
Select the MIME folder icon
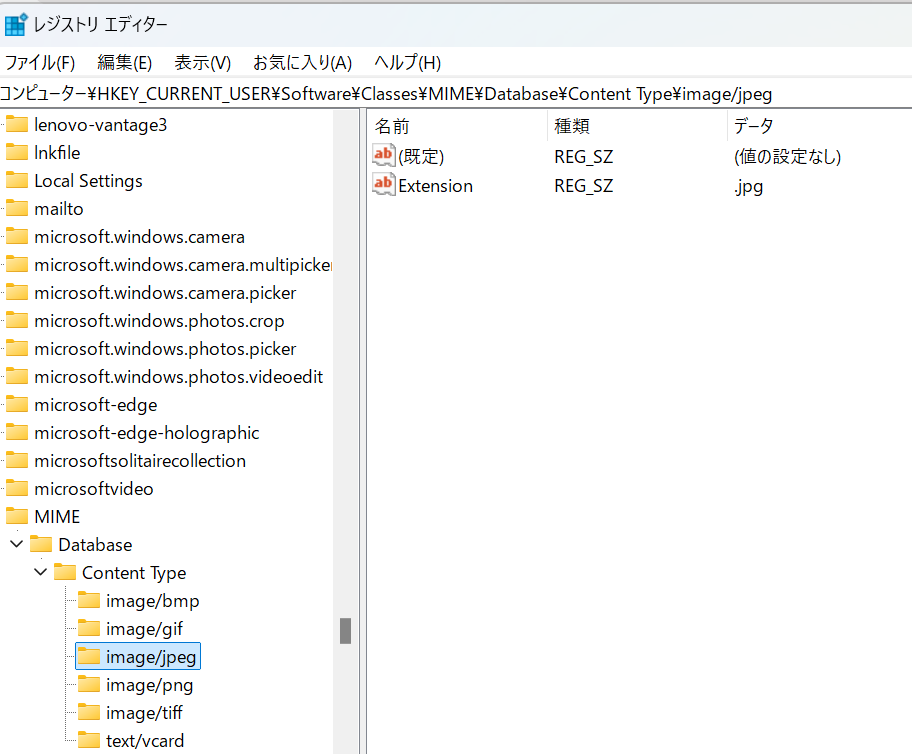(x=17, y=516)
